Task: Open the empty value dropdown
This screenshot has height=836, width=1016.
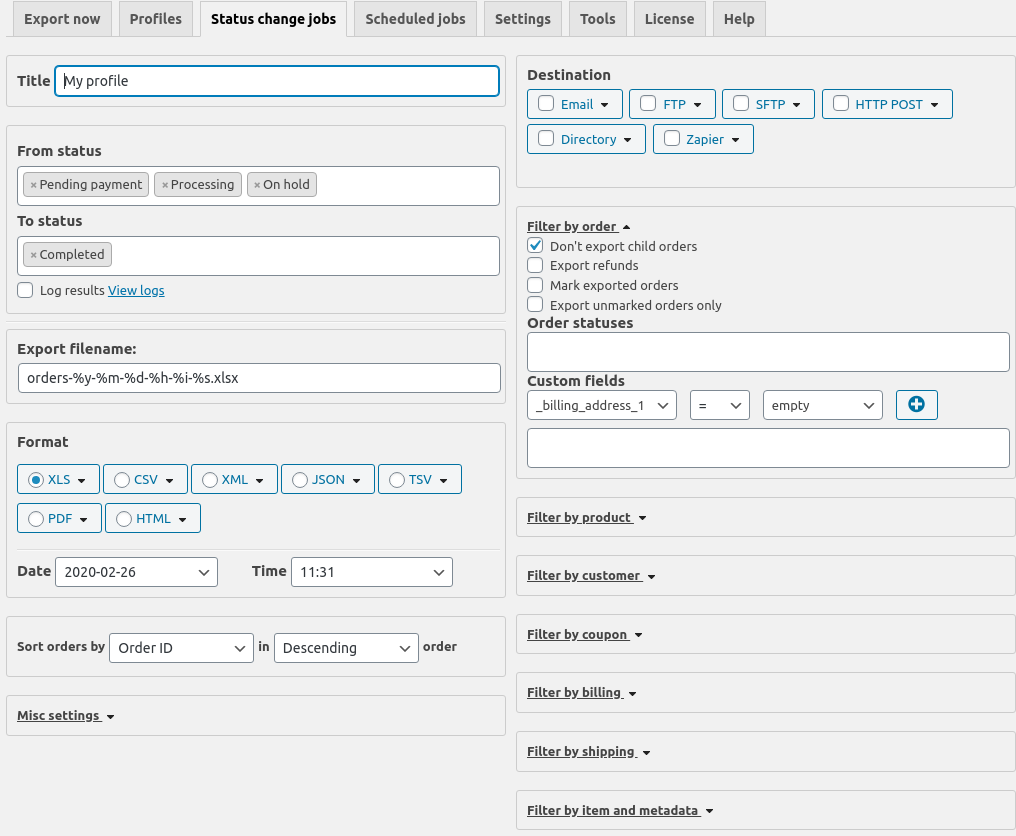Action: point(823,405)
